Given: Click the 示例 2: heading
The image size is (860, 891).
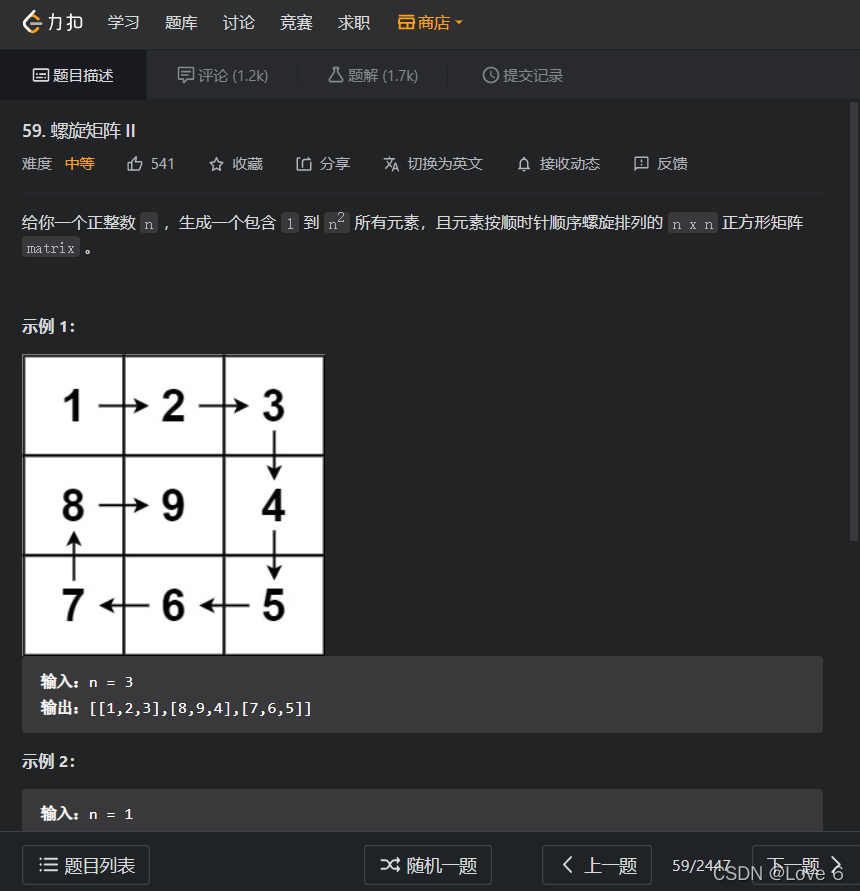Looking at the screenshot, I should click(48, 761).
